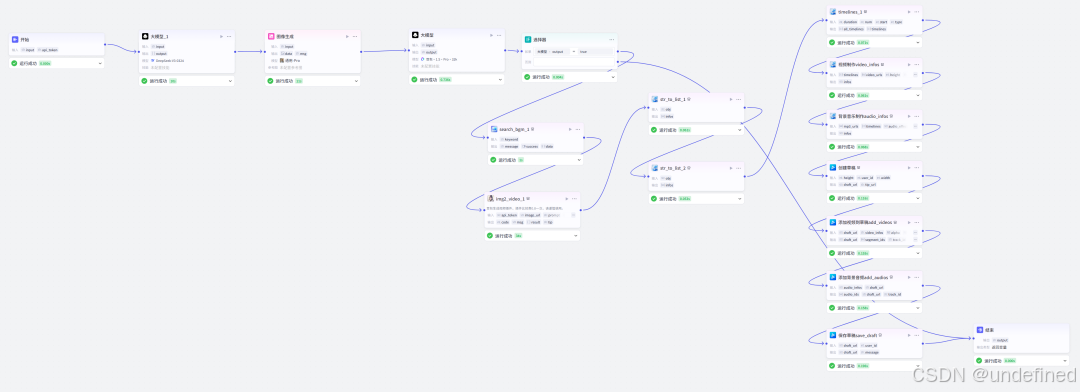
Task: Click the 创建草稿 node icon
Action: (833, 167)
